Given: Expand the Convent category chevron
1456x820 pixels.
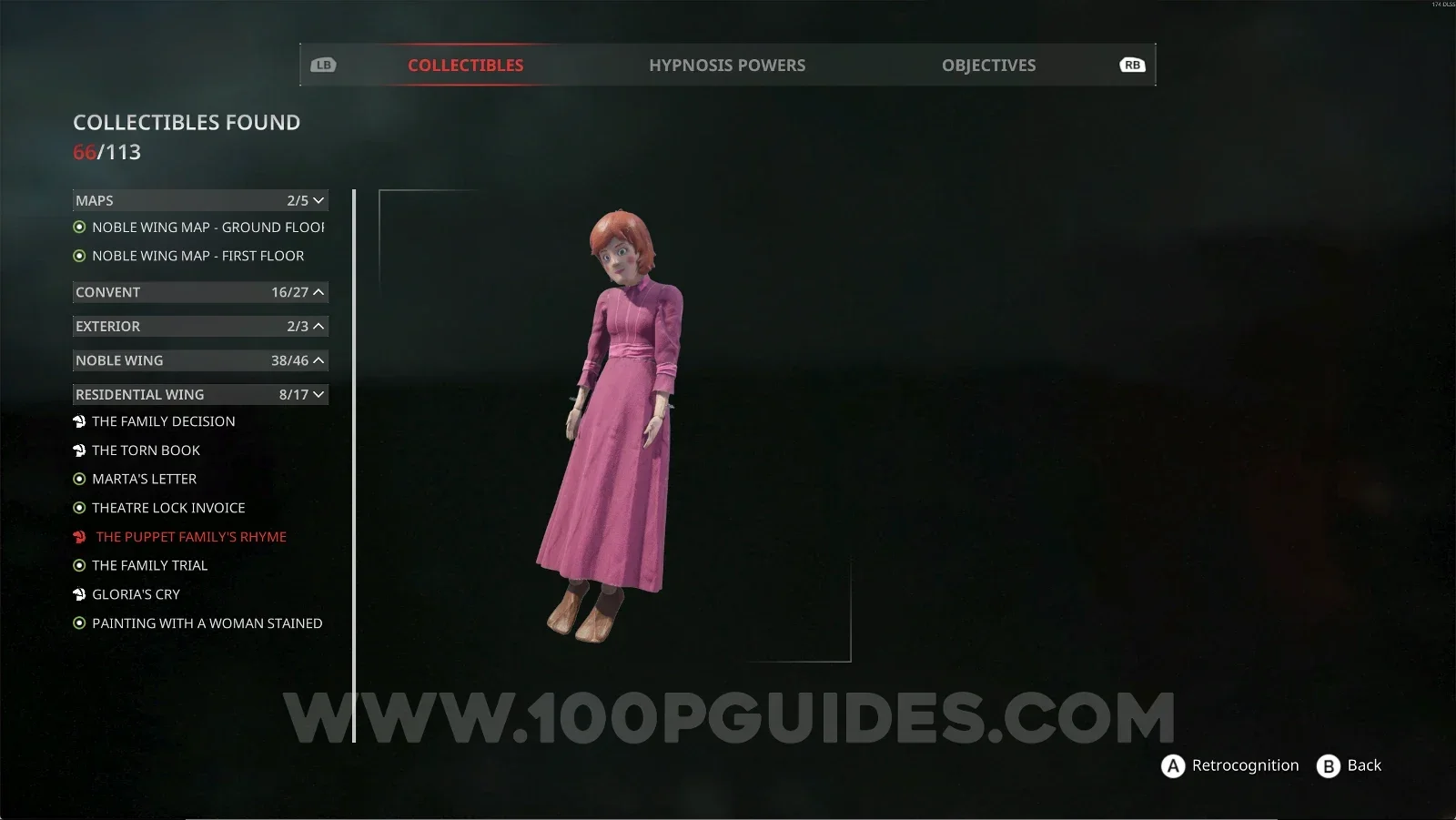Looking at the screenshot, I should (318, 292).
